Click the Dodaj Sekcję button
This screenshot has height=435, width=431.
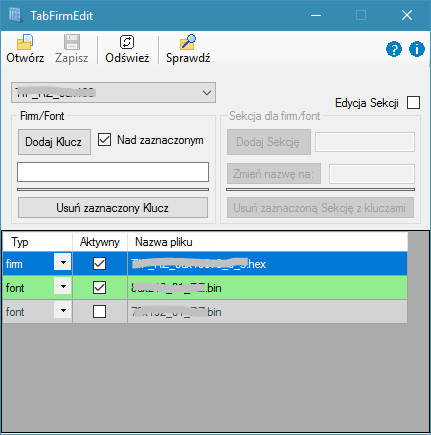(269, 142)
